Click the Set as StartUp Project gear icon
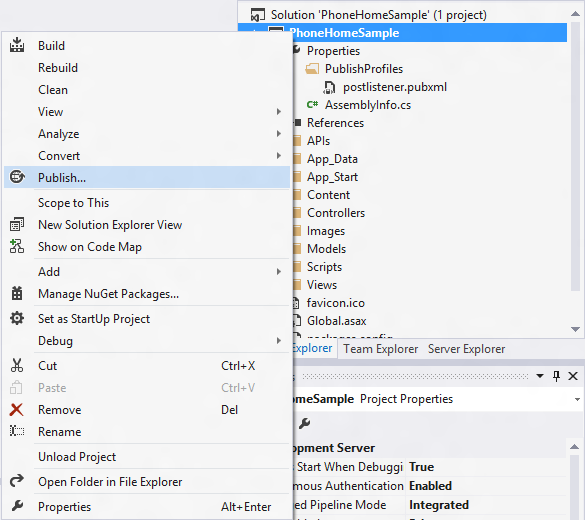Image resolution: width=585 pixels, height=520 pixels. click(17, 319)
